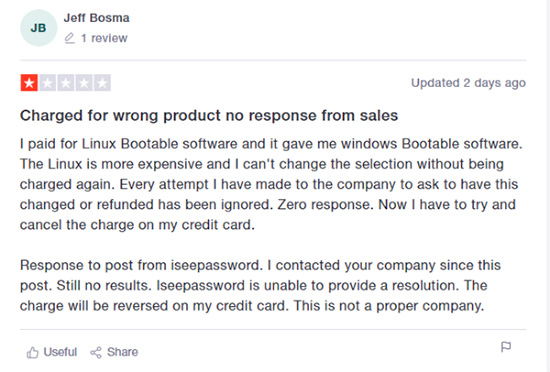Click the 'Updated 2 days ago' timestamp

pyautogui.click(x=468, y=83)
